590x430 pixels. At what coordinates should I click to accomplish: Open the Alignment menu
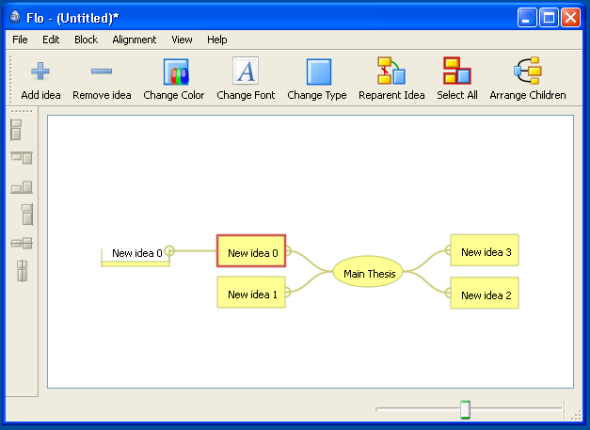coord(134,40)
